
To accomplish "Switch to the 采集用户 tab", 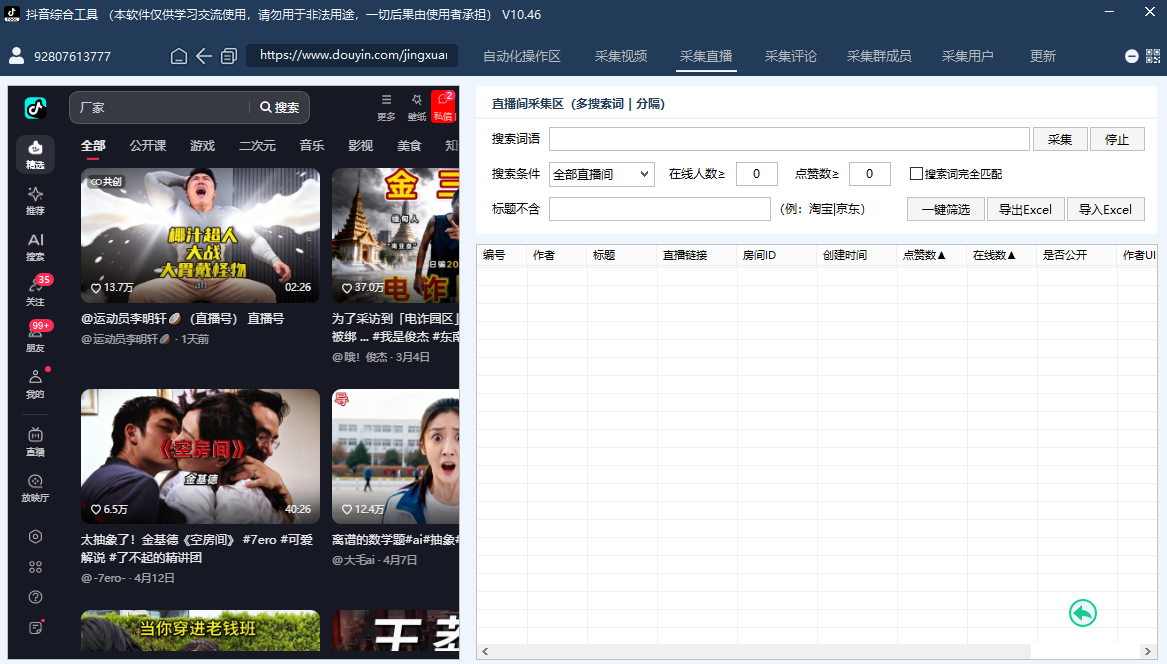I will [x=968, y=57].
